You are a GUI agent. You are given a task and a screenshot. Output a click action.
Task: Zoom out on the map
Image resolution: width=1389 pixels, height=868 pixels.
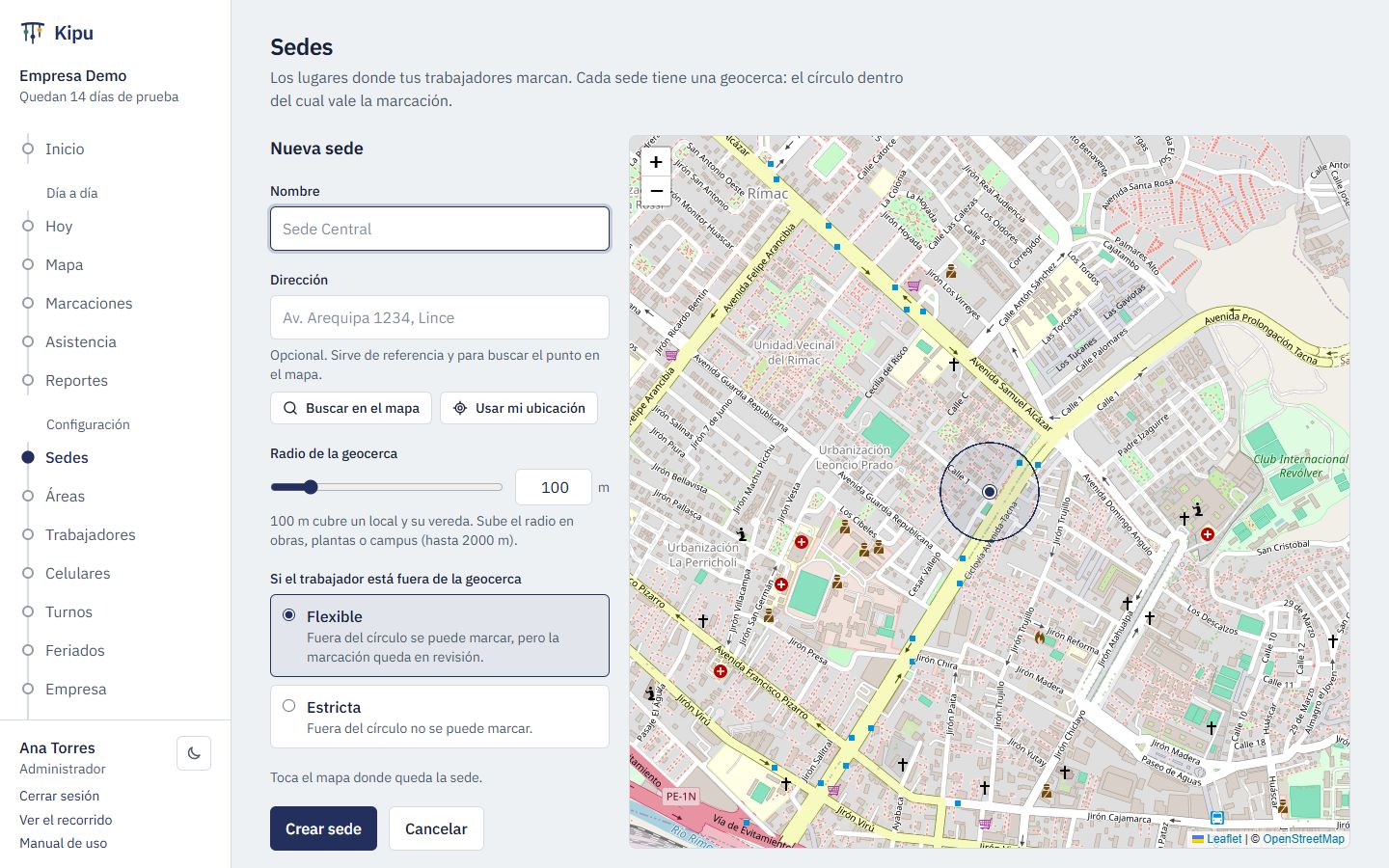(656, 190)
